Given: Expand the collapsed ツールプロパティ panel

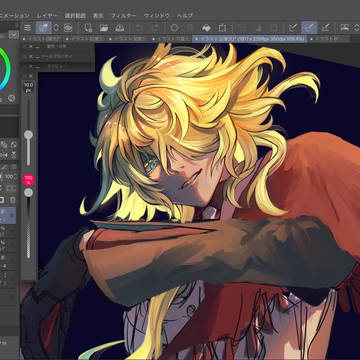Looking at the screenshot, I should 57,56.
